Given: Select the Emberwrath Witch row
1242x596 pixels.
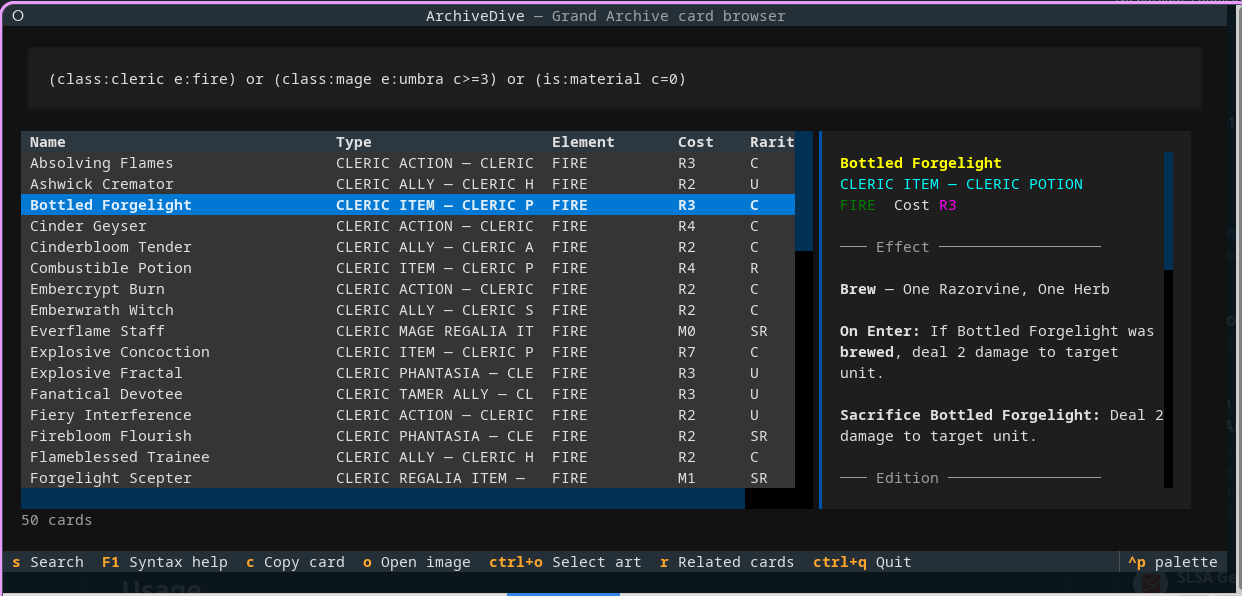Looking at the screenshot, I should point(408,310).
